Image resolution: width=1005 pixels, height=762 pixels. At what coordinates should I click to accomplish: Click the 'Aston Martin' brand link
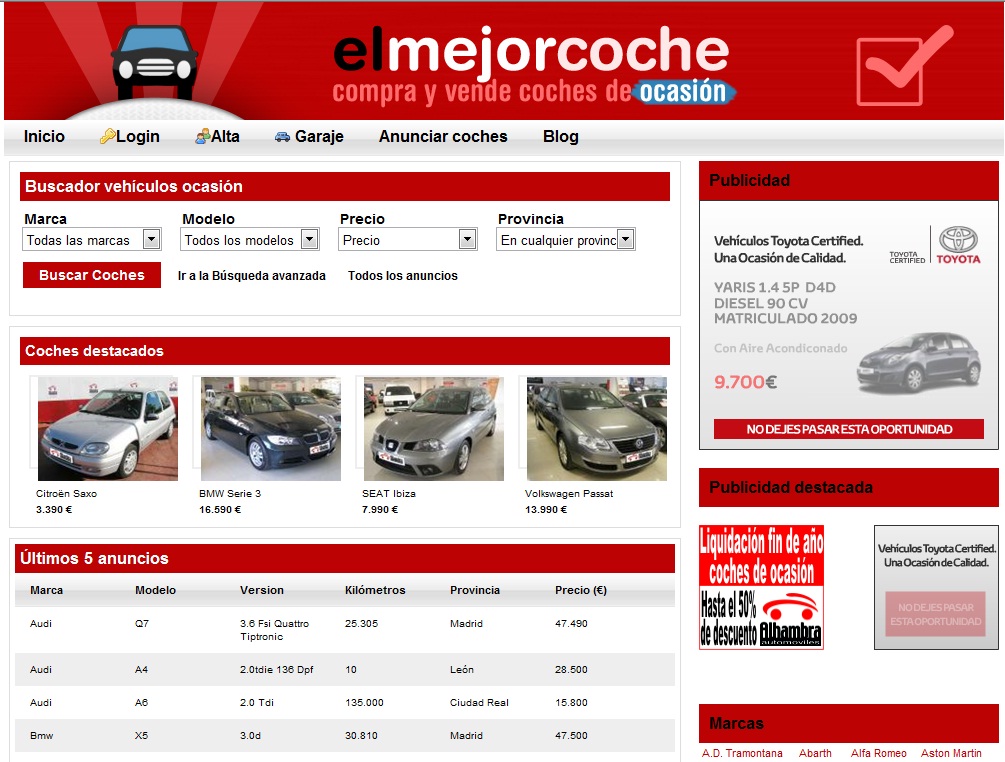click(951, 753)
